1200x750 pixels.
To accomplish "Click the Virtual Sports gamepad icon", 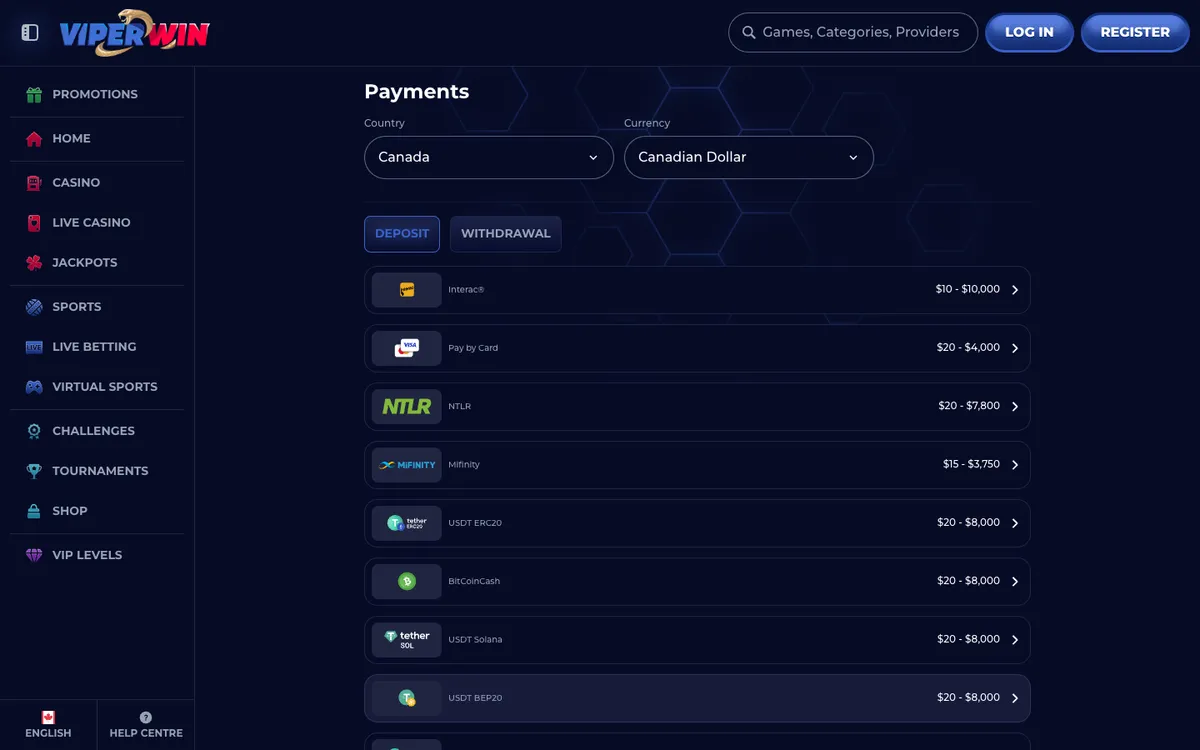I will (x=34, y=387).
